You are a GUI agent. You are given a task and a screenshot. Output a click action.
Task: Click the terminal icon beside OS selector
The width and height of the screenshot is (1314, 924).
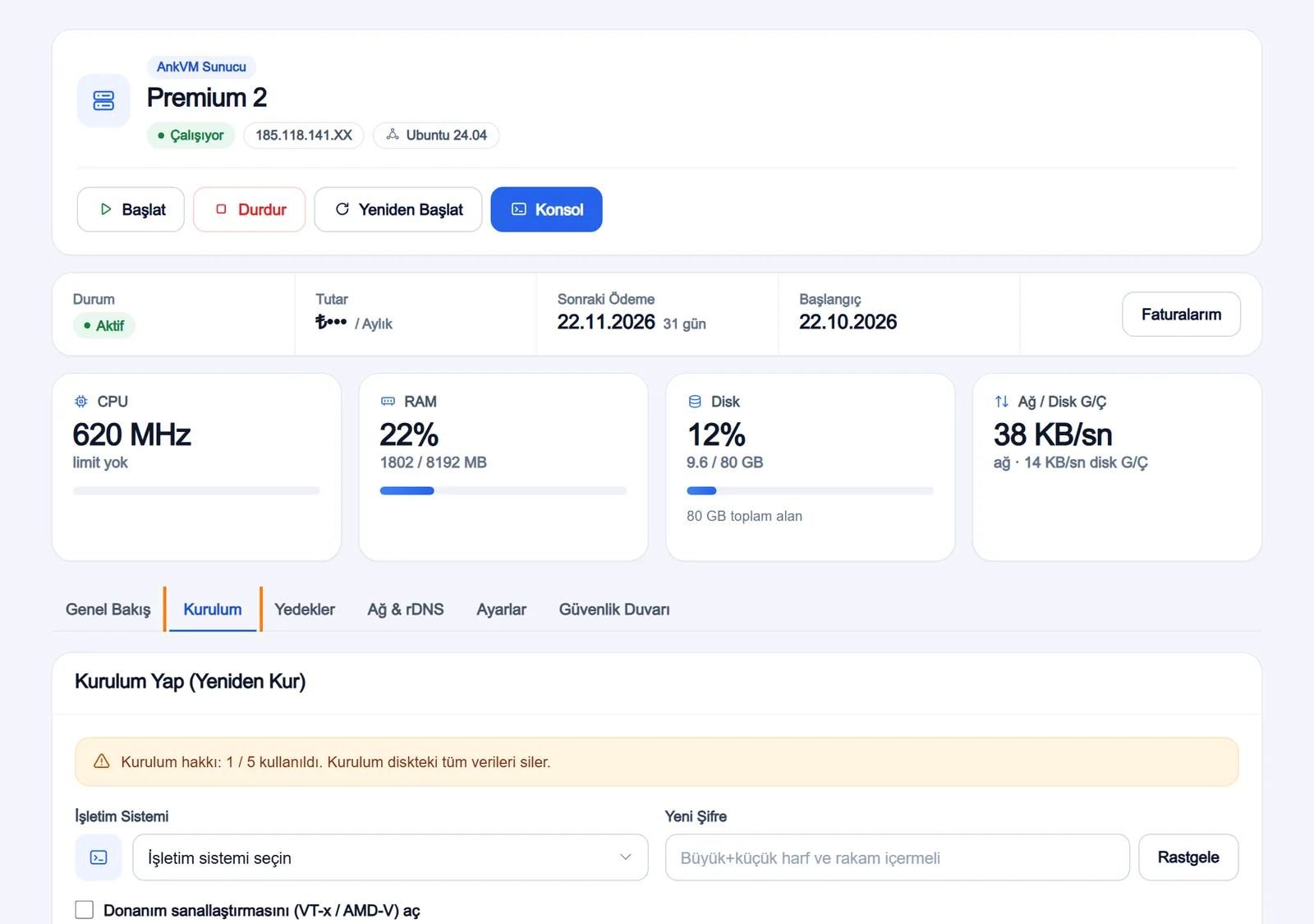(x=99, y=857)
